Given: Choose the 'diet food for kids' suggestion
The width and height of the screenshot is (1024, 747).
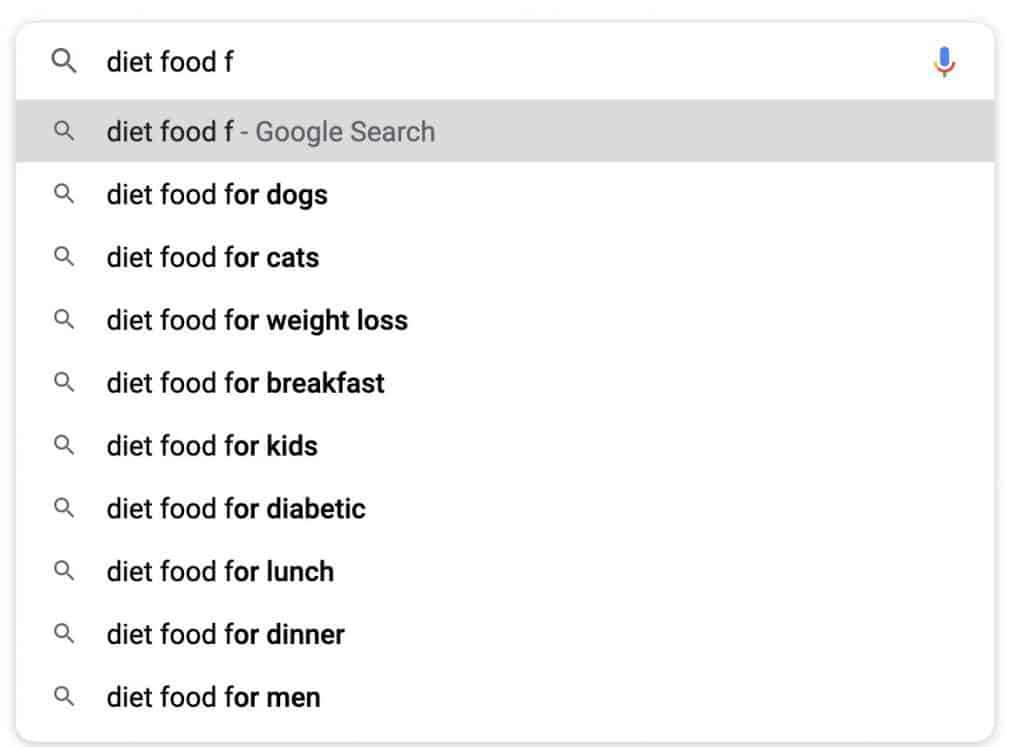Looking at the screenshot, I should (211, 446).
